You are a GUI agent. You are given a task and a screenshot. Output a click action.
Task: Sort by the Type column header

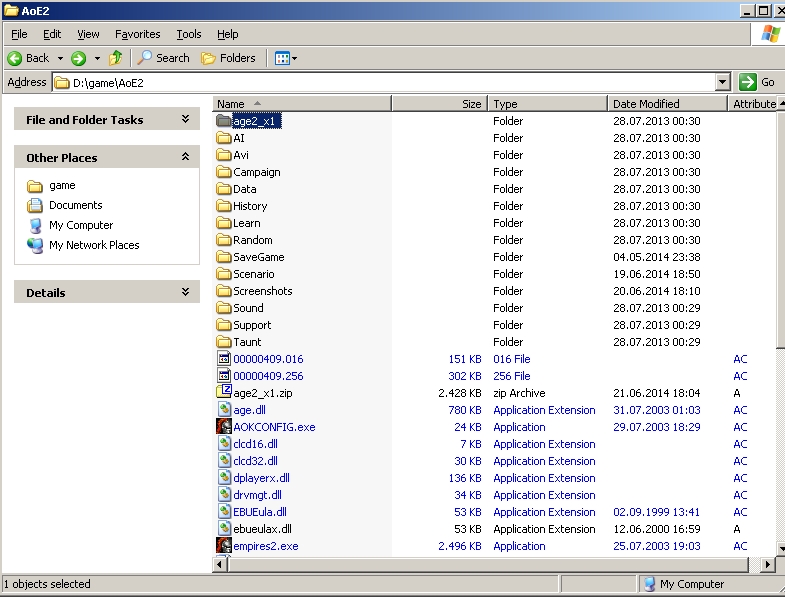pyautogui.click(x=548, y=104)
